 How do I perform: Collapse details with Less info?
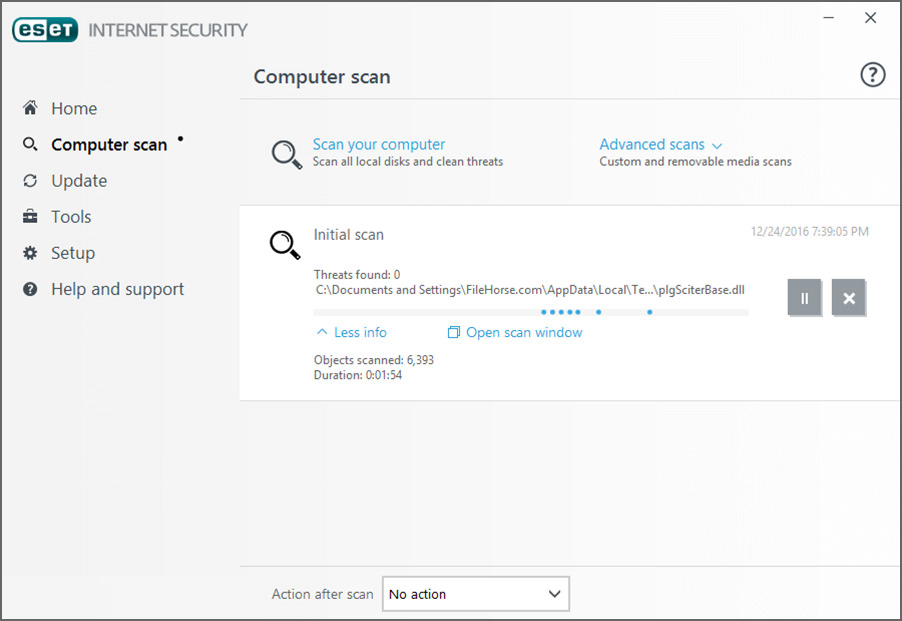pos(361,332)
